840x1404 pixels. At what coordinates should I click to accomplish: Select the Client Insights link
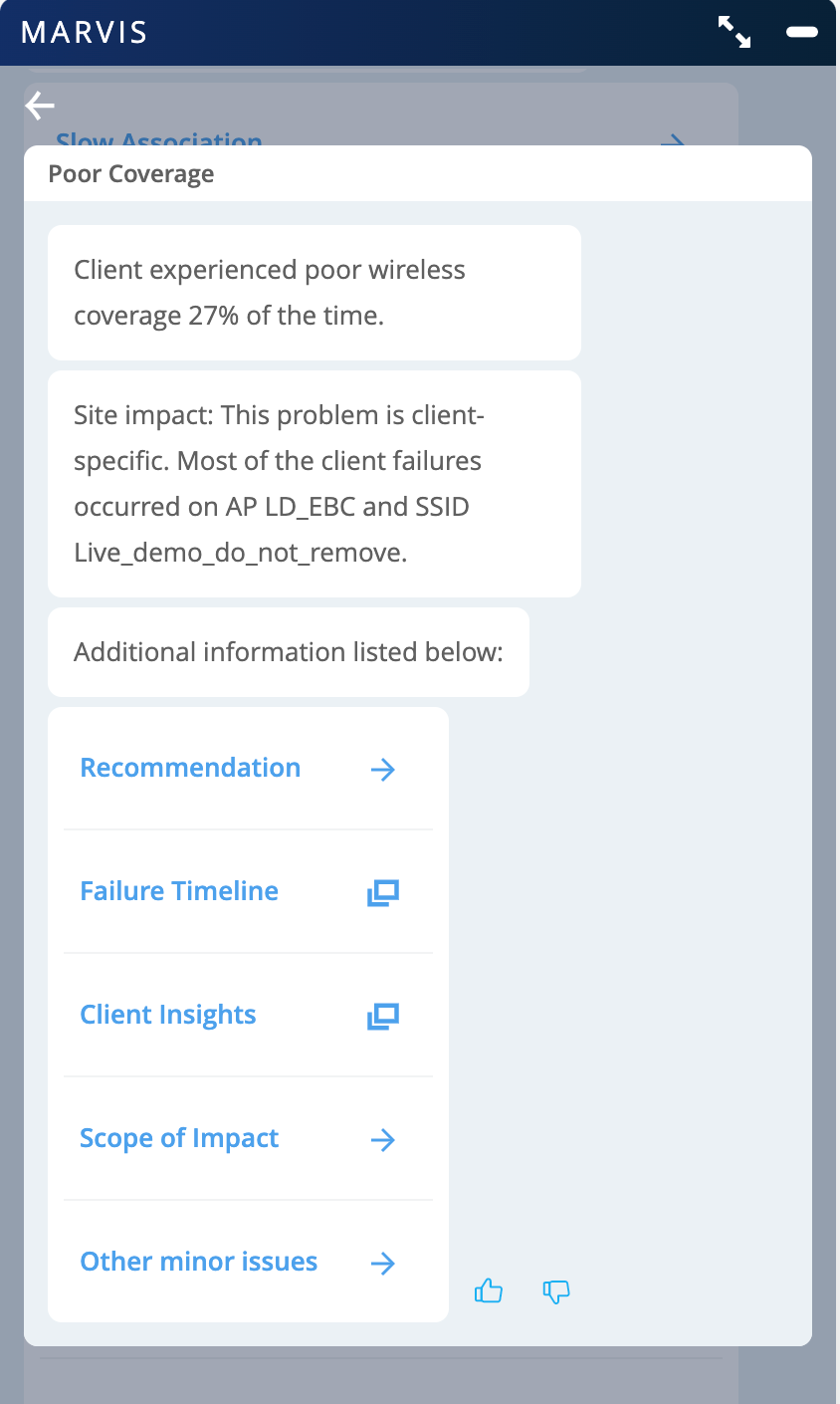click(x=168, y=1015)
